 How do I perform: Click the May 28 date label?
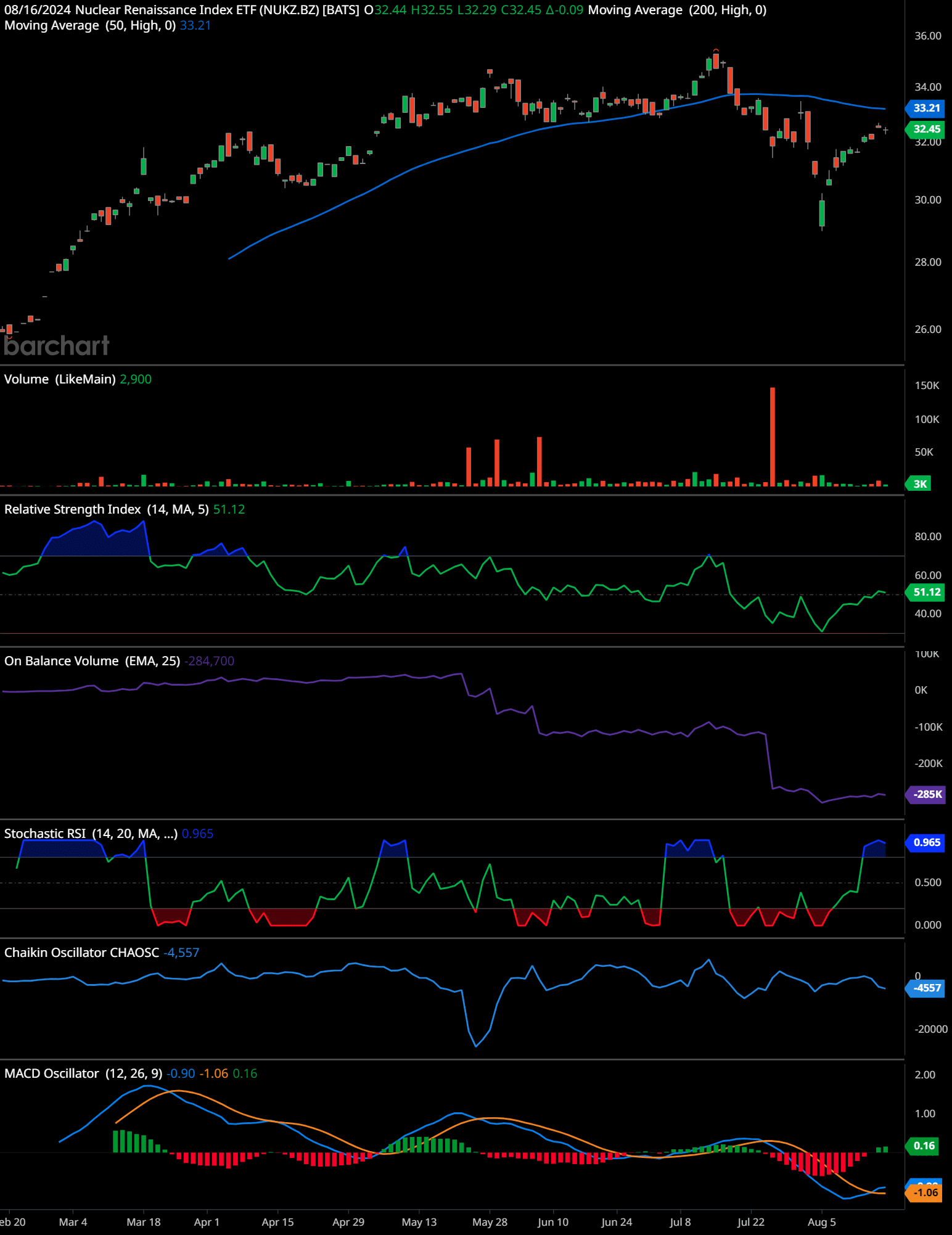pos(490,1222)
